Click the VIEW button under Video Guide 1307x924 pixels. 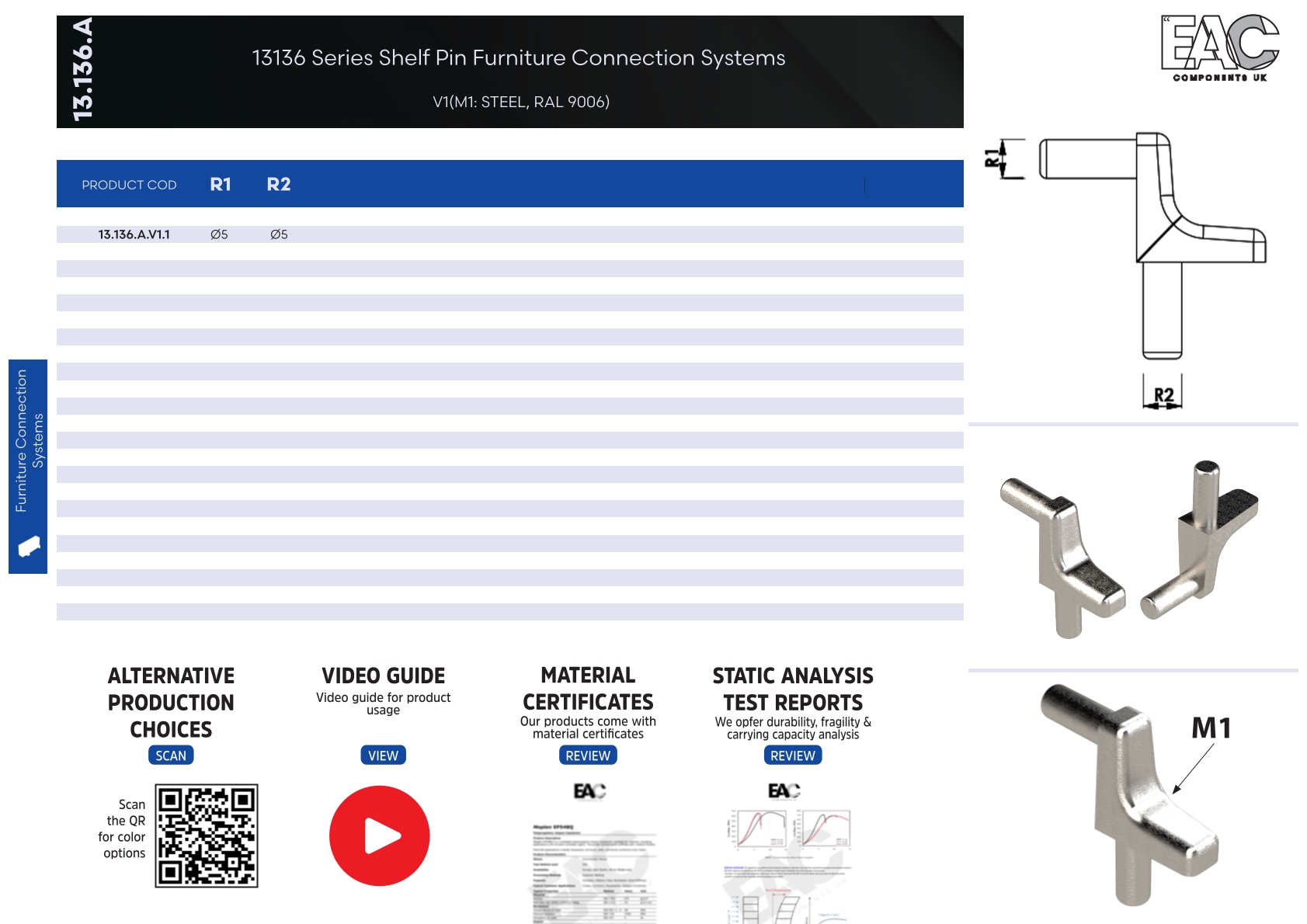(383, 756)
